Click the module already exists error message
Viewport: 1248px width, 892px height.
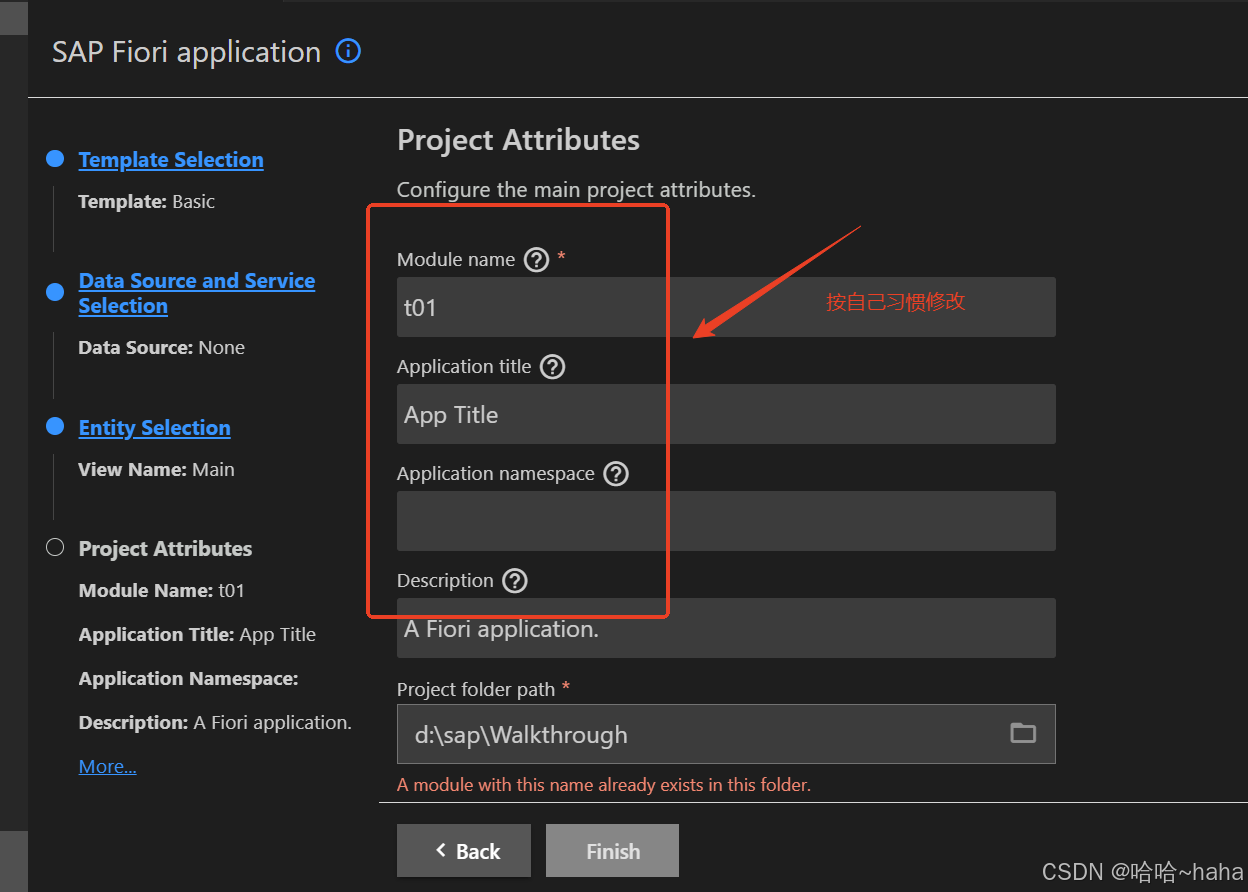[x=604, y=785]
